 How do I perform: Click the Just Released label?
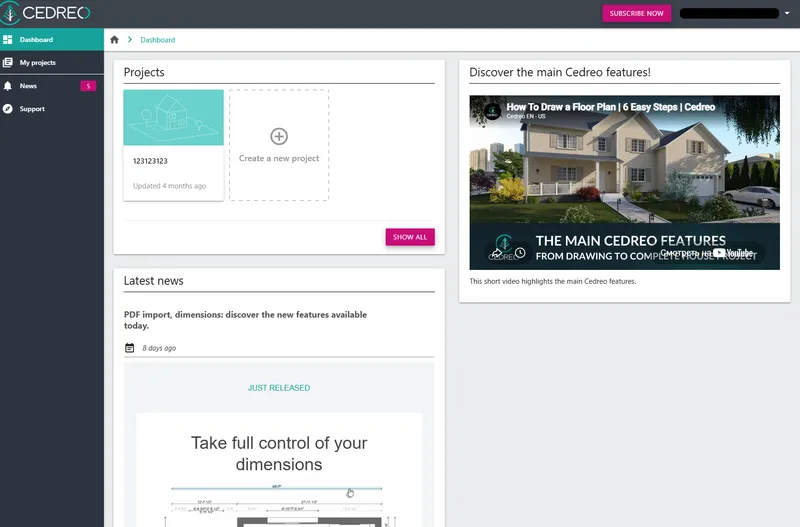point(279,388)
